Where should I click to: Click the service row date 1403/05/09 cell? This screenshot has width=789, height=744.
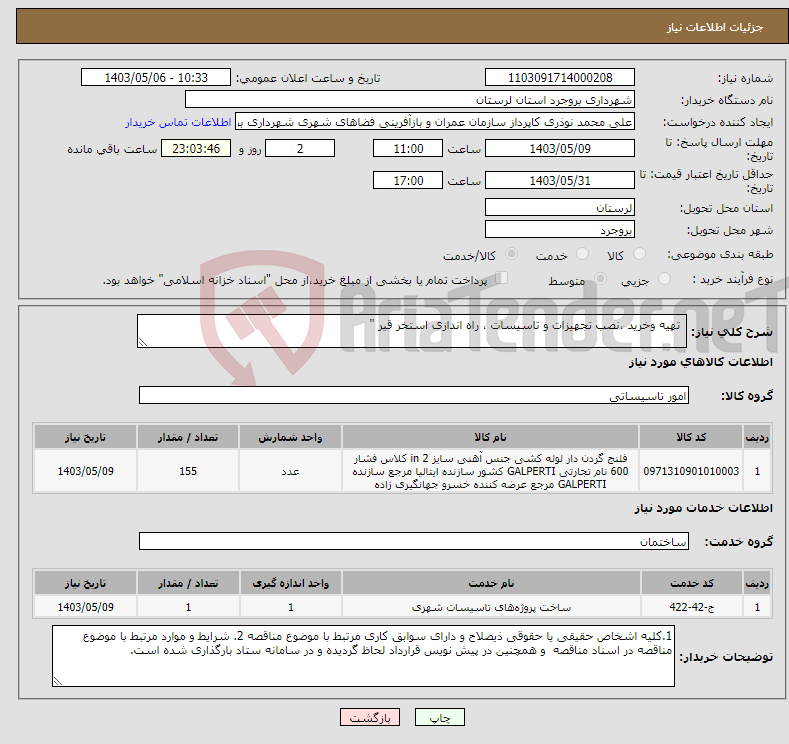[86, 607]
